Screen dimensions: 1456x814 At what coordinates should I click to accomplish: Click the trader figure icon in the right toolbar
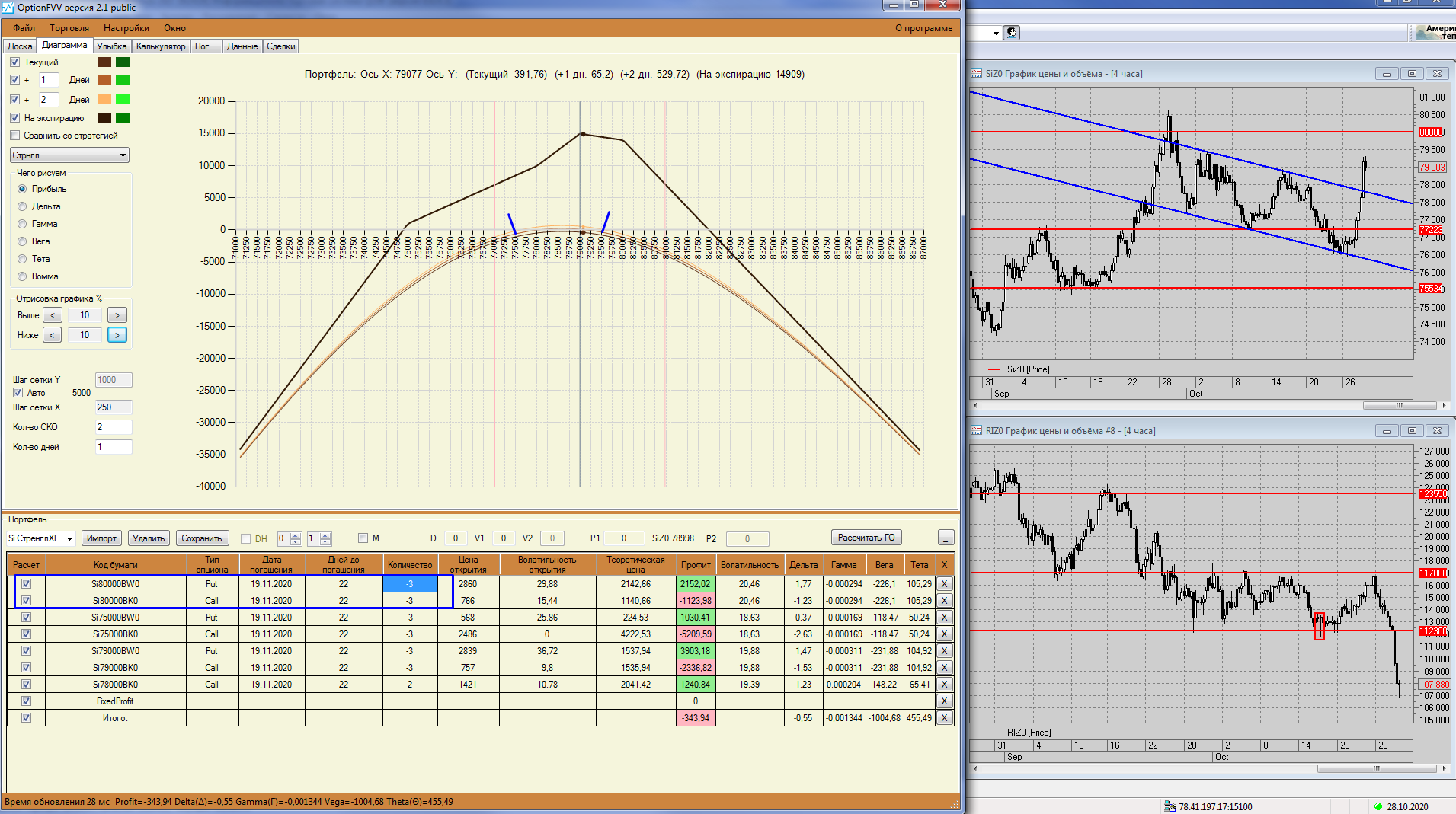click(1011, 33)
